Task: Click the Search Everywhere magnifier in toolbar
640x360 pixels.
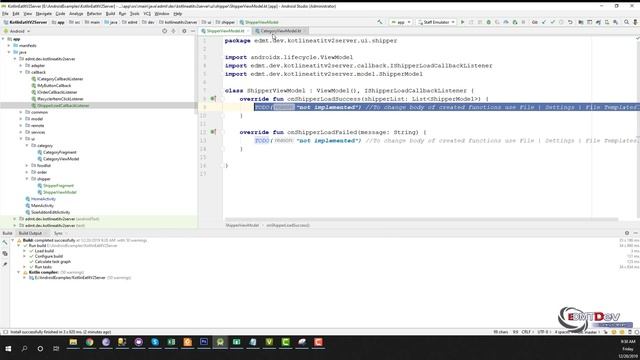Action: pos(627,22)
